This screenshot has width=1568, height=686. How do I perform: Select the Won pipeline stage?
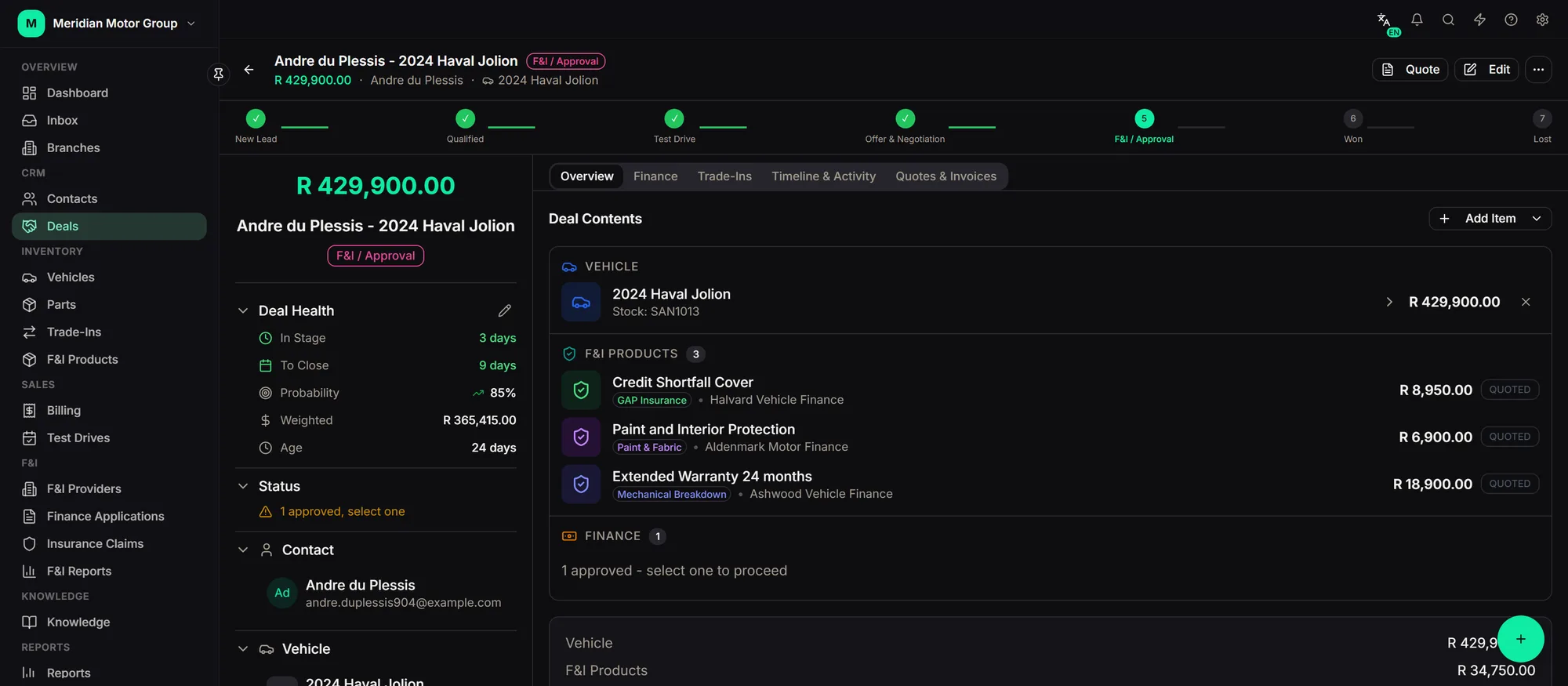pyautogui.click(x=1353, y=126)
